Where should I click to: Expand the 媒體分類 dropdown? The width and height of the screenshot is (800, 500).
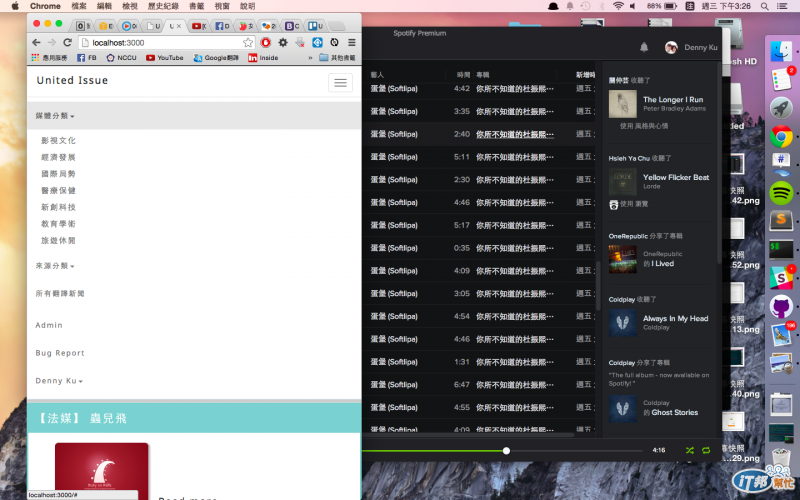(55, 116)
